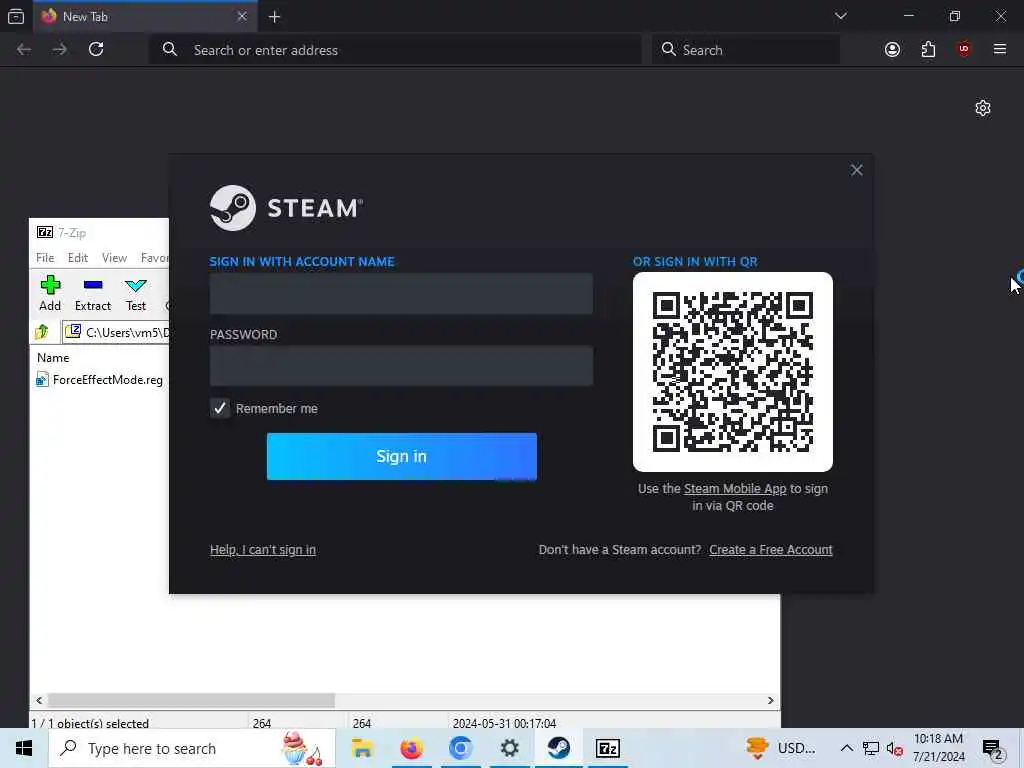
Task: Select the New Tab browser tab
Action: 145,17
